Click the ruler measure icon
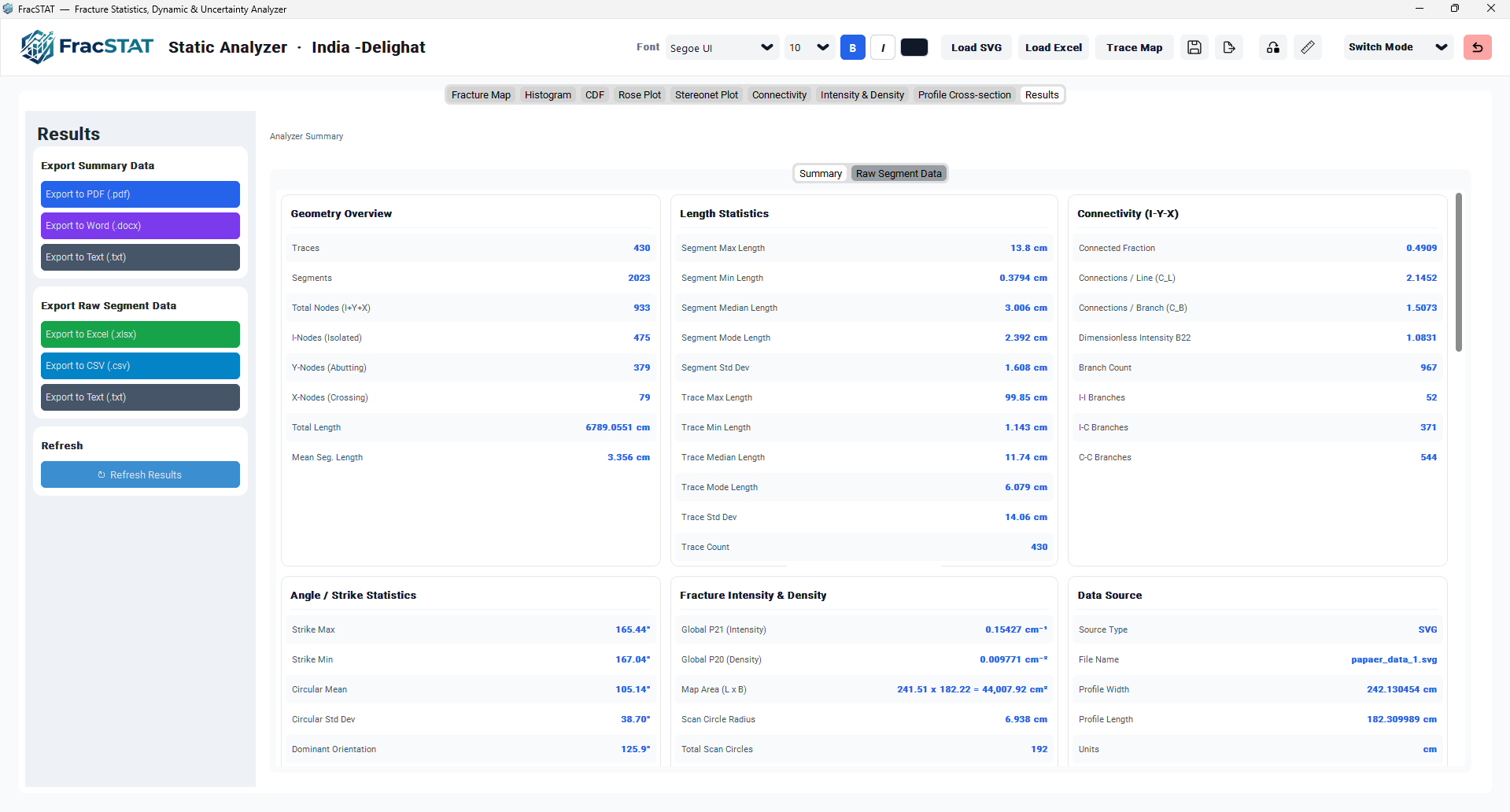 1307,47
